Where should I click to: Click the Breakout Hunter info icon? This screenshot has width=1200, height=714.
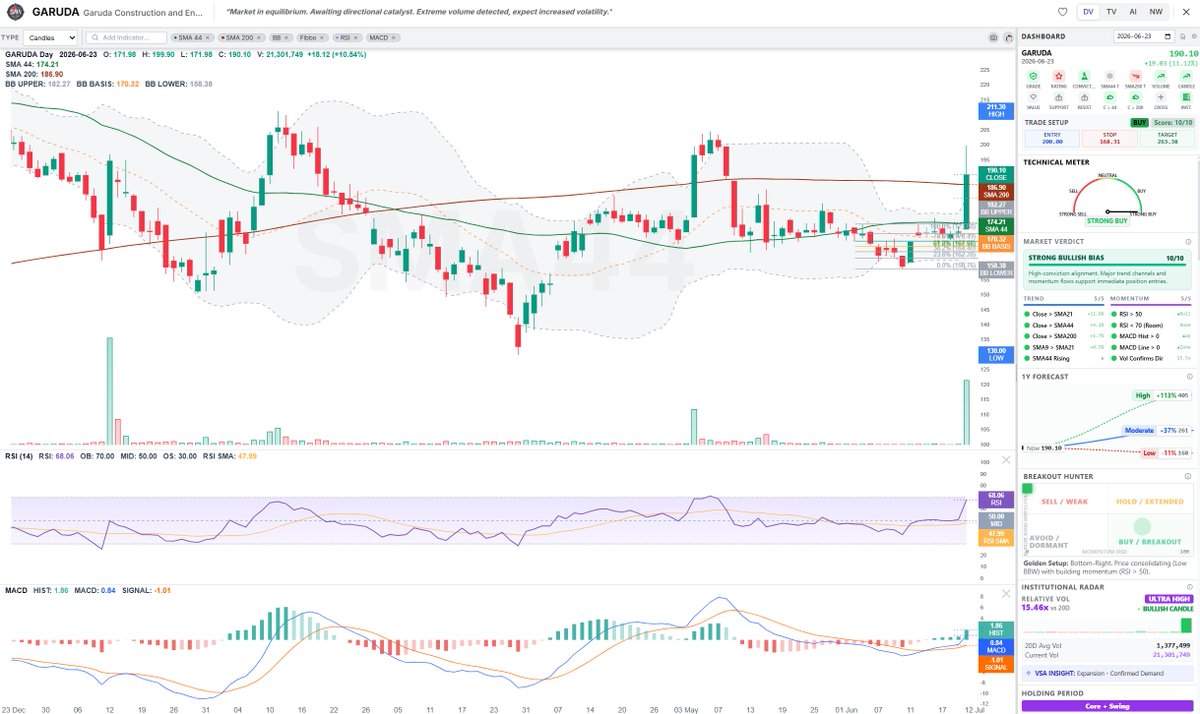coord(1188,475)
